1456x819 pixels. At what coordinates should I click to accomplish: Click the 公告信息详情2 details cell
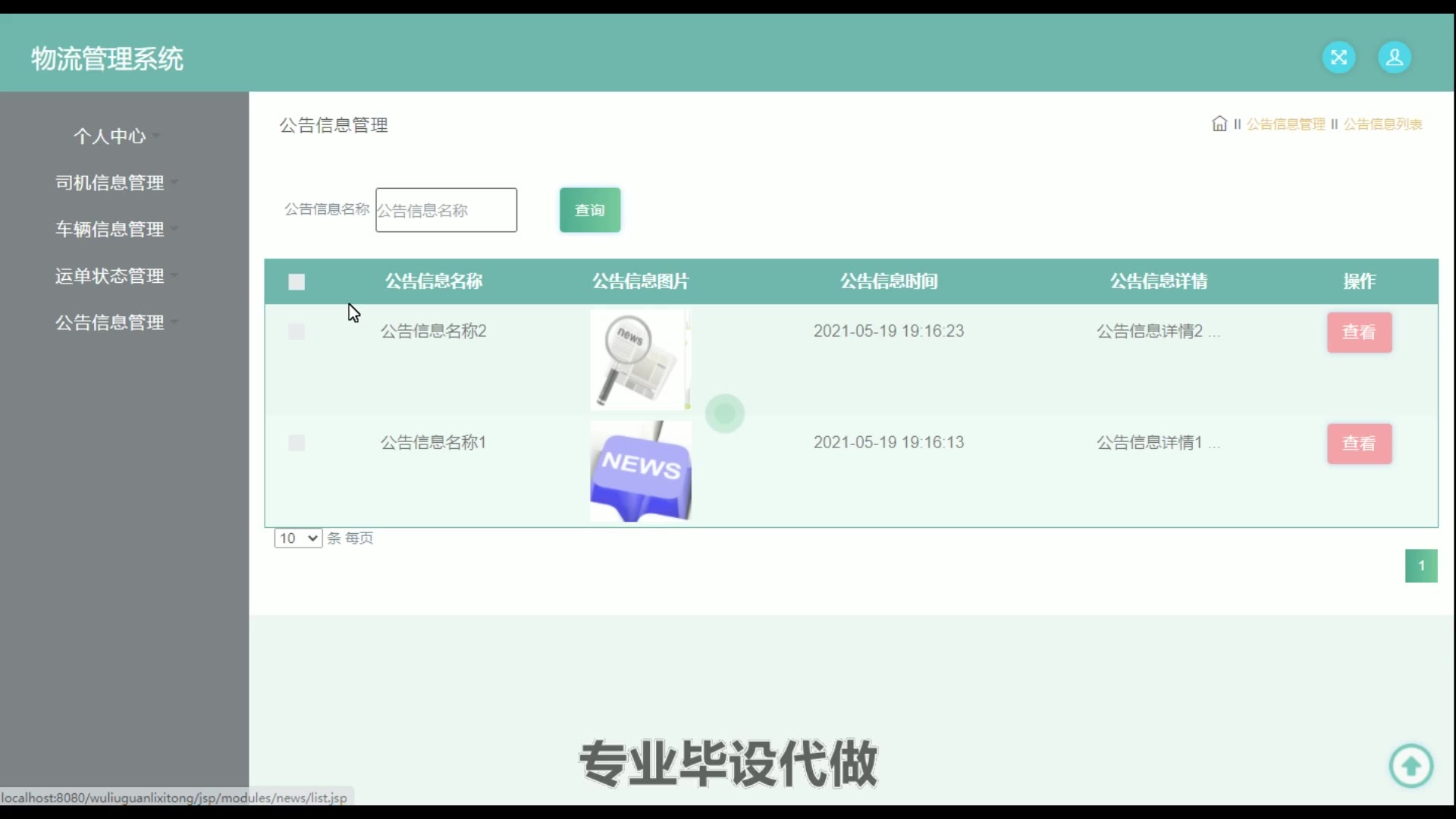pos(1158,331)
